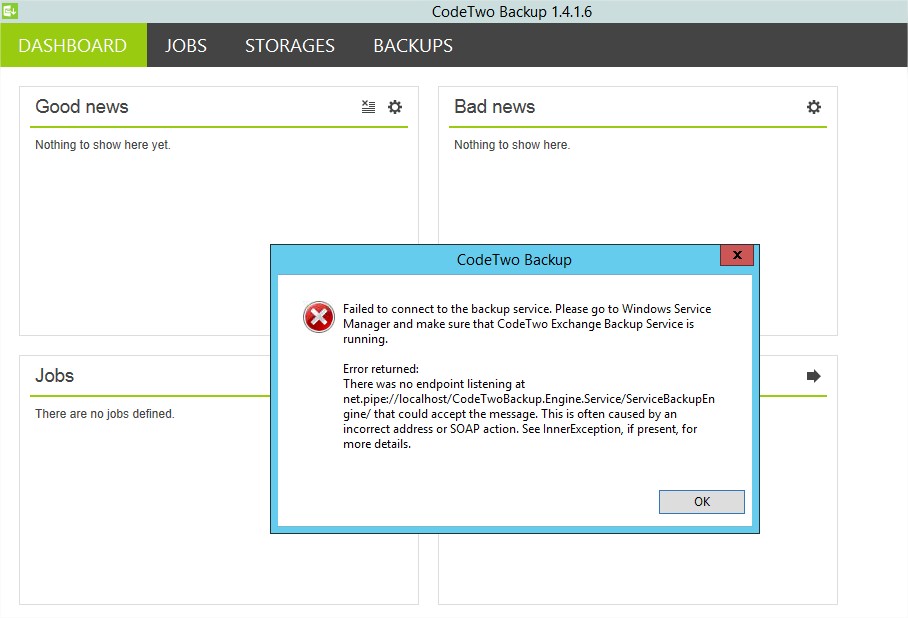Click the 'Error returned:' line in dialog
This screenshot has width=908, height=618.
click(380, 369)
